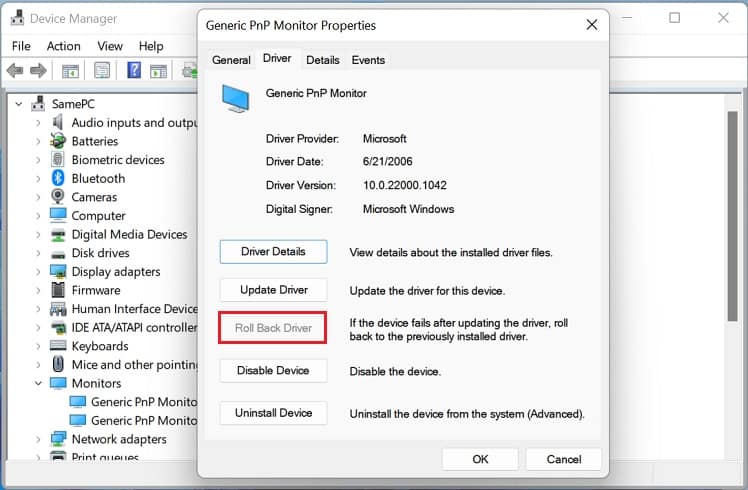Click the Back arrow in Device Manager toolbar

coord(15,71)
